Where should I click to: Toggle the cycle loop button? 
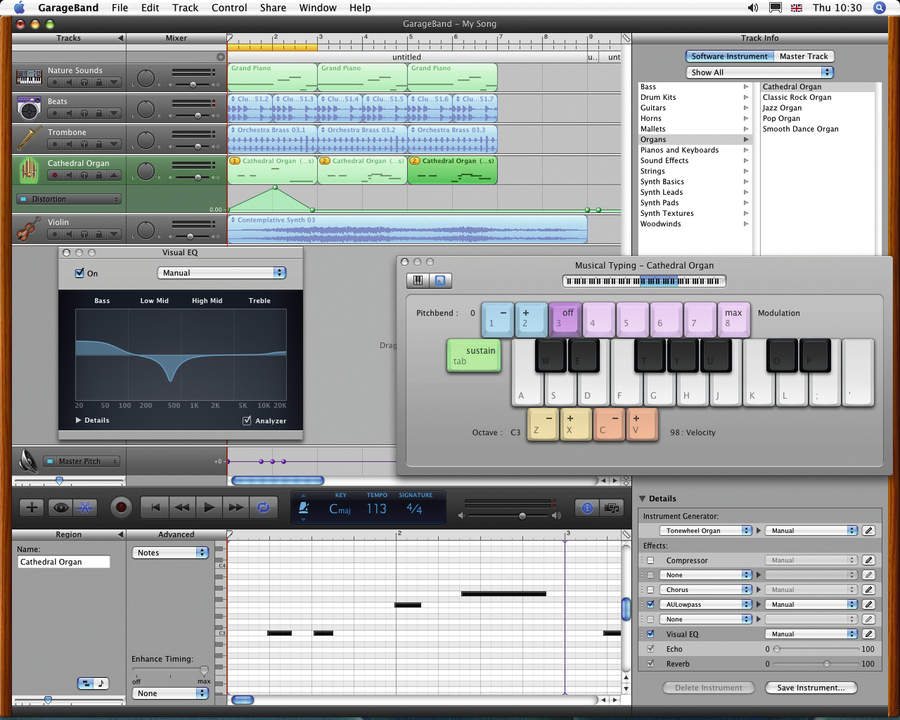pos(263,508)
